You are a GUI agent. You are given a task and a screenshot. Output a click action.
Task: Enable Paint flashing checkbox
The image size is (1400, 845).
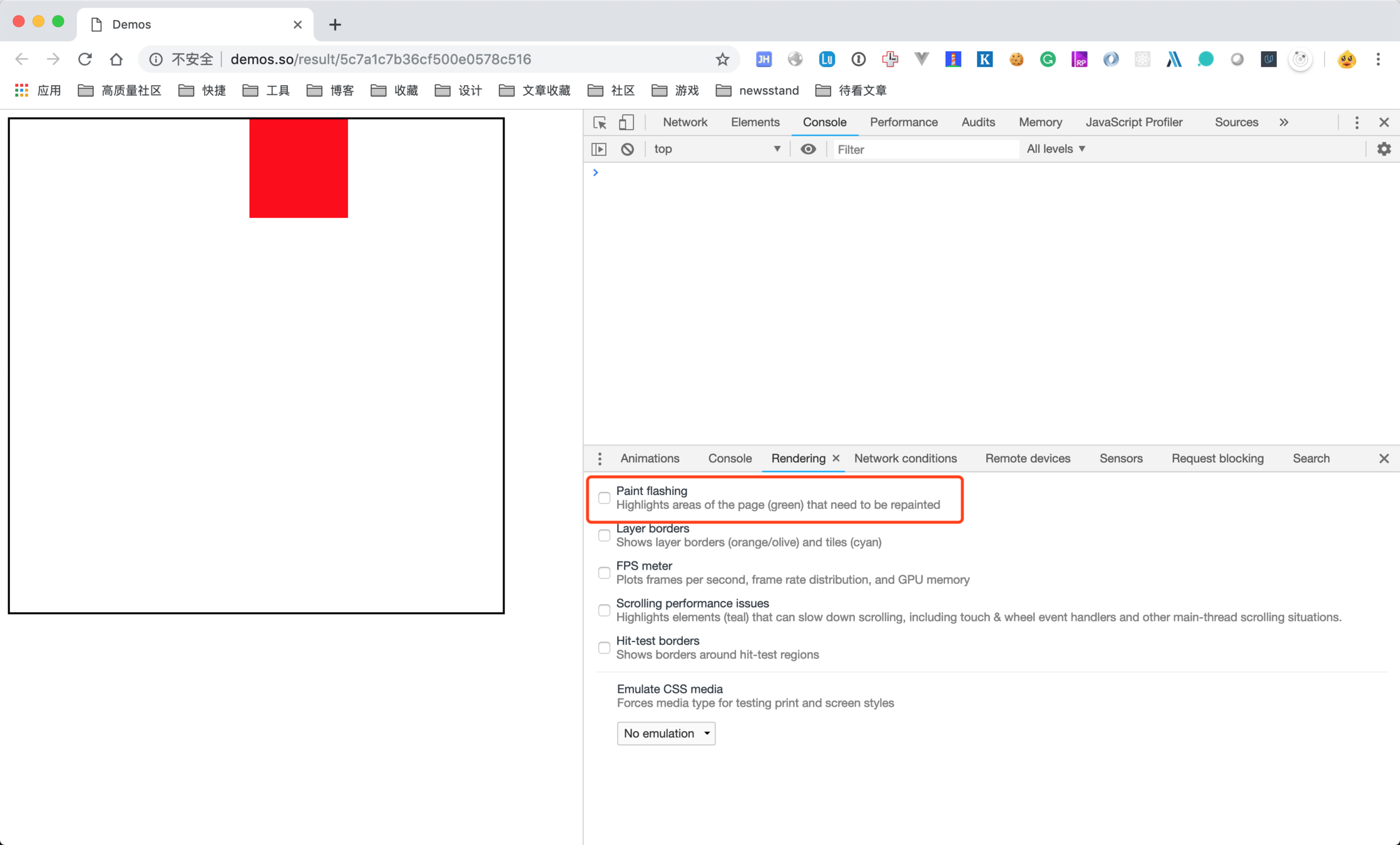coord(604,498)
